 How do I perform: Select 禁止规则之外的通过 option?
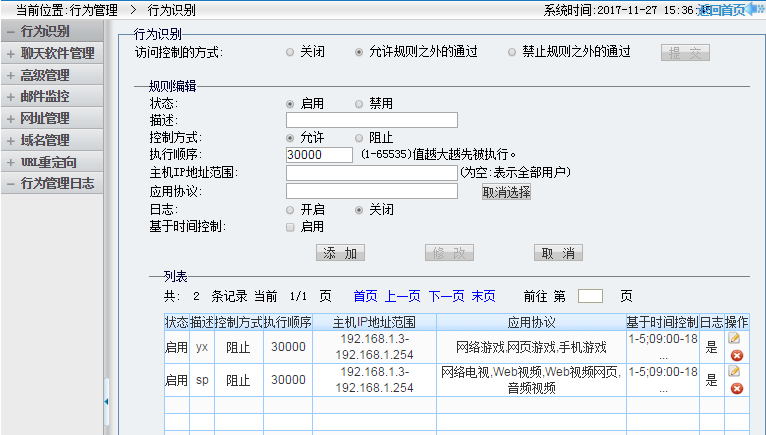512,52
